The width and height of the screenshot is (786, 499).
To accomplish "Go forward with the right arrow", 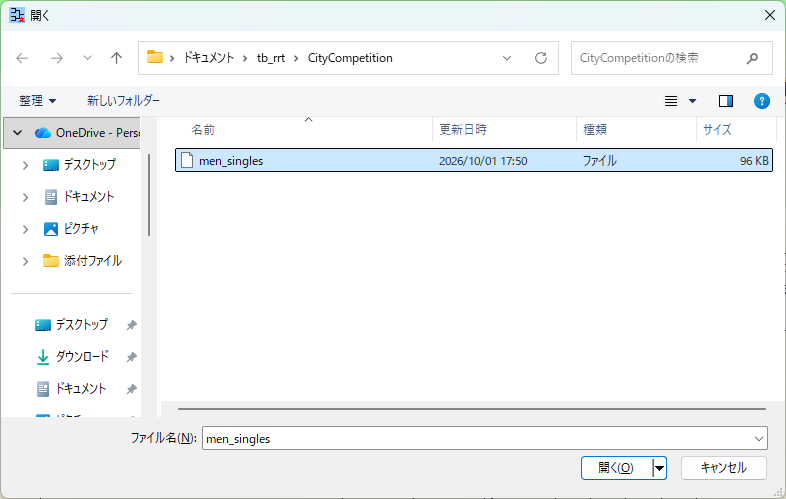I will 57,58.
